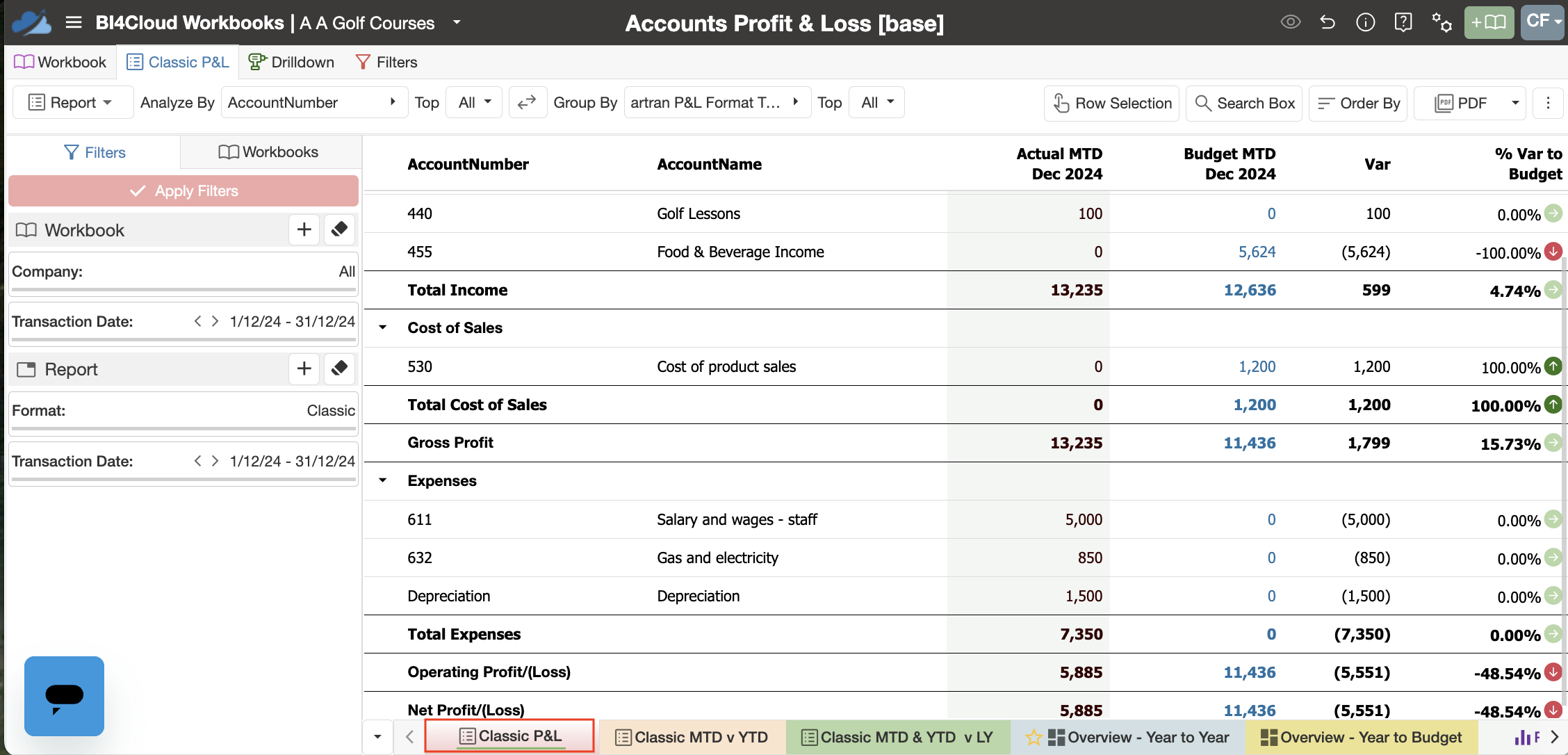Switch to the Drilldown tab
Viewport: 1568px width, 755px height.
pos(291,62)
